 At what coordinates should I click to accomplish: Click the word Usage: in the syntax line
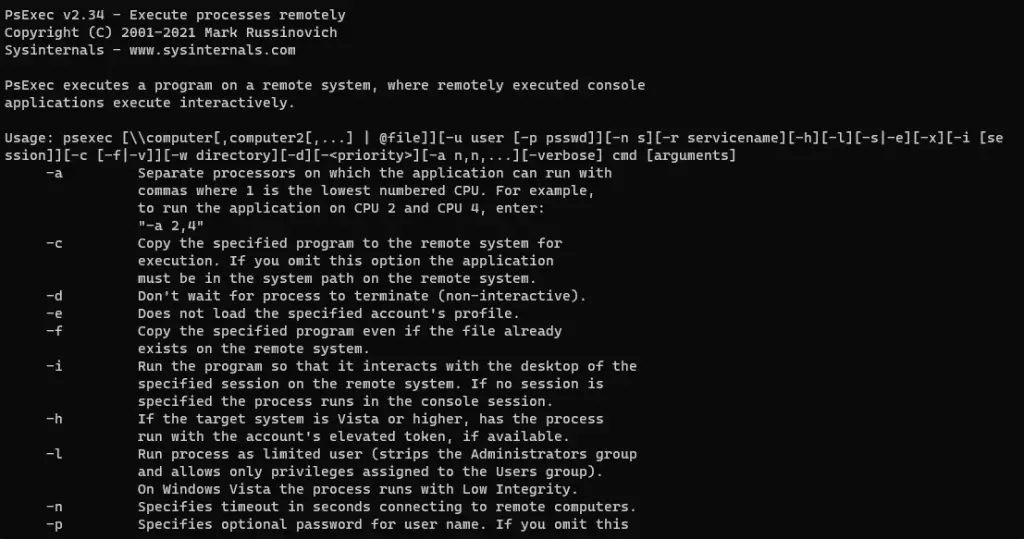click(x=29, y=138)
